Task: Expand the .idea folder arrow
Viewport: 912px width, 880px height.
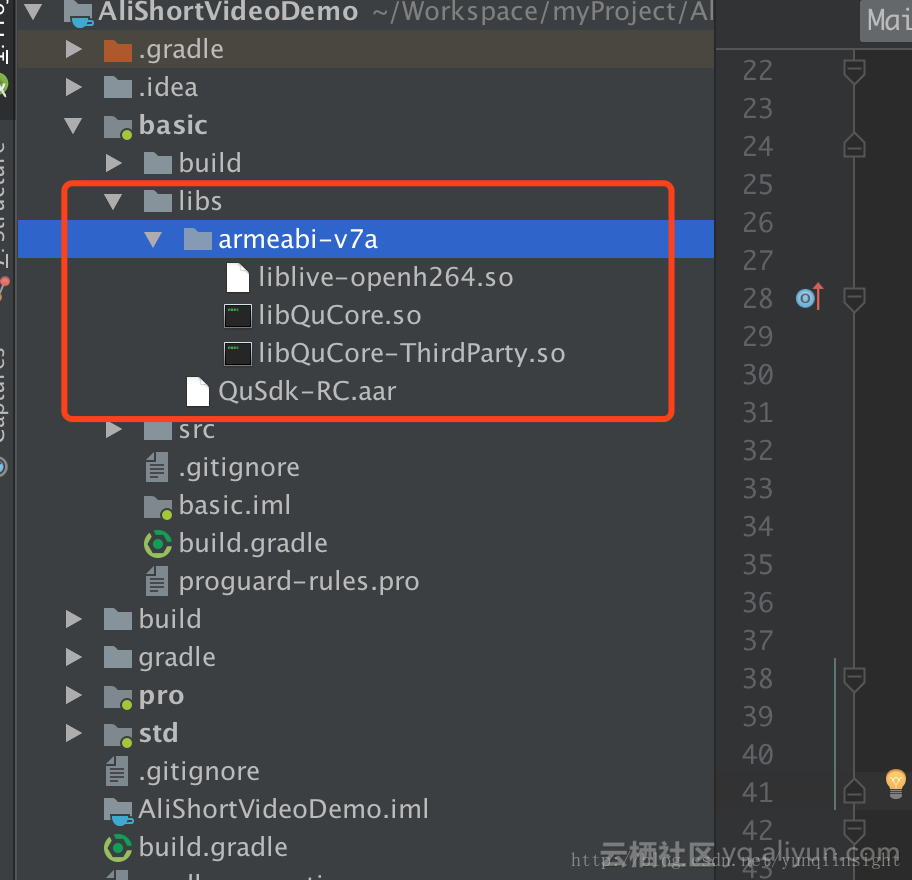Action: [74, 87]
